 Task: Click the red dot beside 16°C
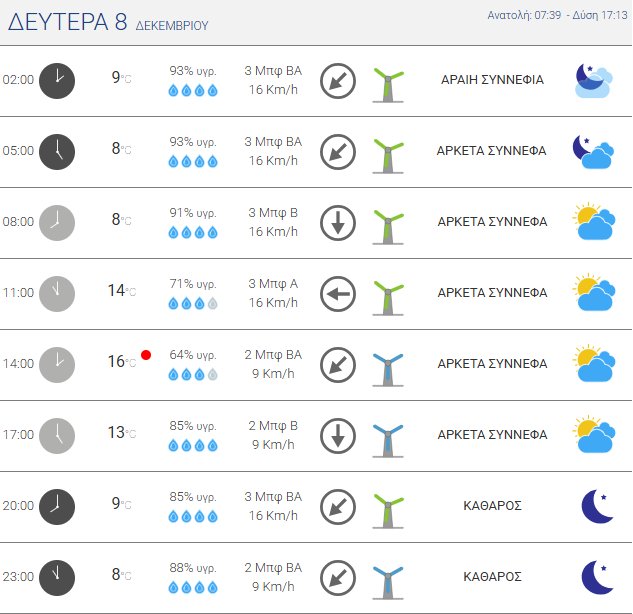[146, 354]
